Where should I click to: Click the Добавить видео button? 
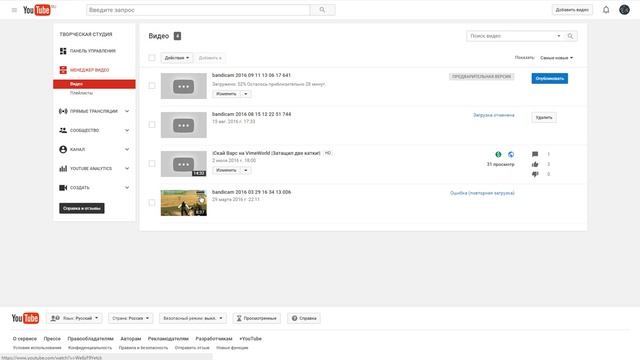[572, 10]
